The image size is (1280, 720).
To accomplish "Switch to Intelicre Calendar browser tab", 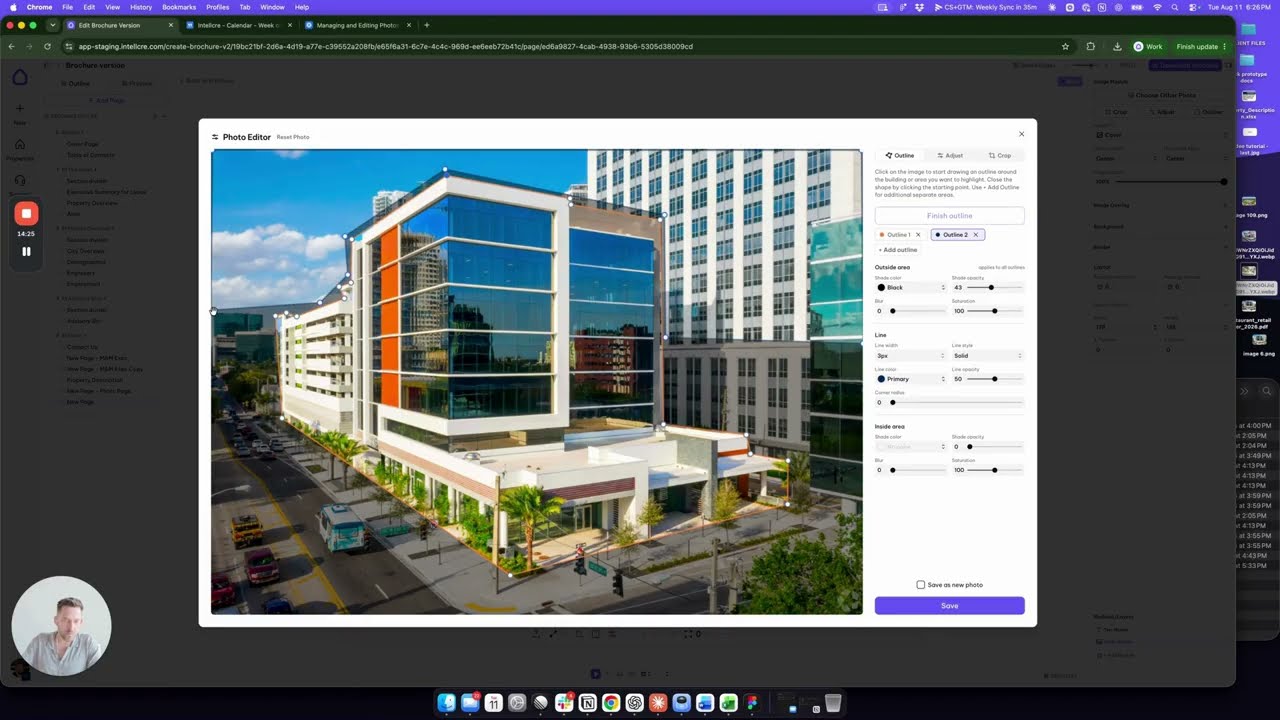I will (238, 24).
